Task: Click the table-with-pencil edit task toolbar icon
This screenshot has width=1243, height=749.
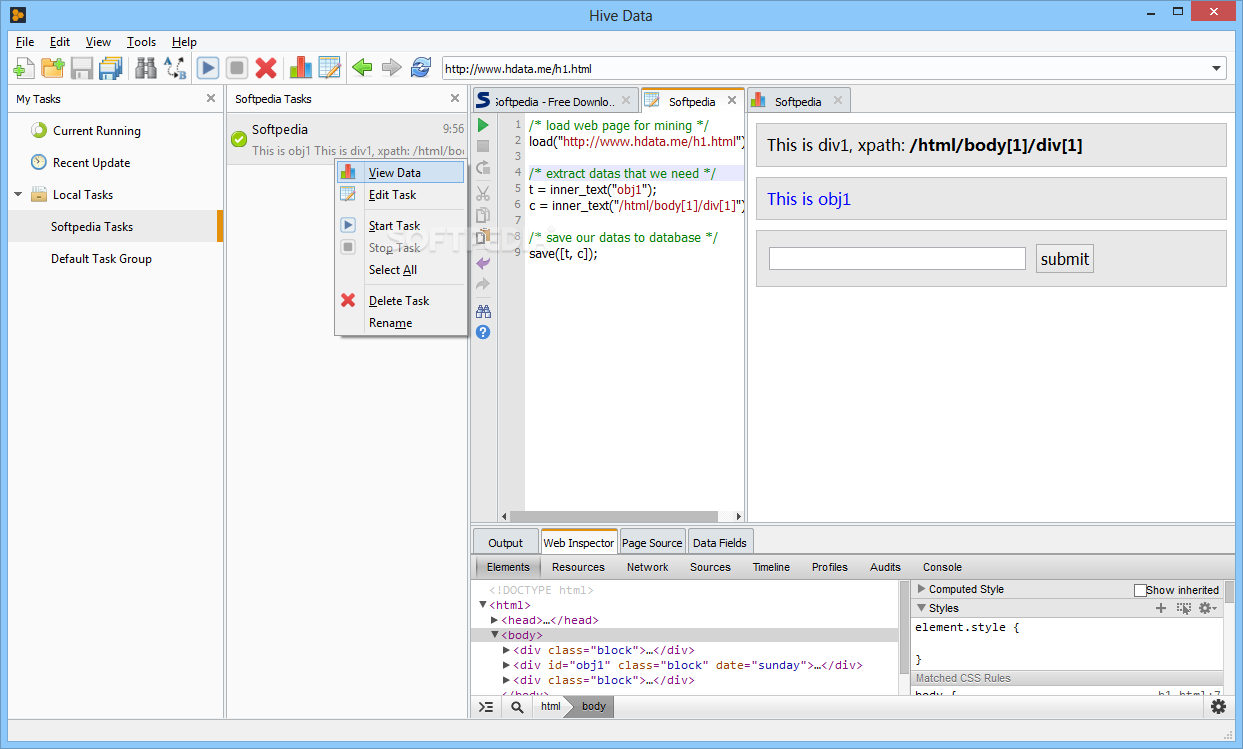Action: (329, 68)
